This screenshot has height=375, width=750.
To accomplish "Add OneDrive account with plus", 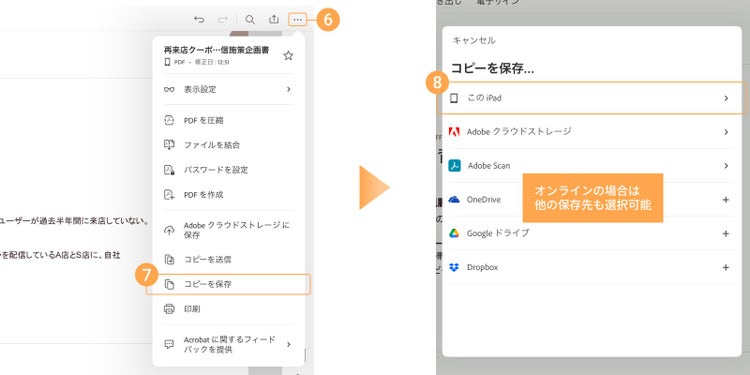I will (x=726, y=200).
